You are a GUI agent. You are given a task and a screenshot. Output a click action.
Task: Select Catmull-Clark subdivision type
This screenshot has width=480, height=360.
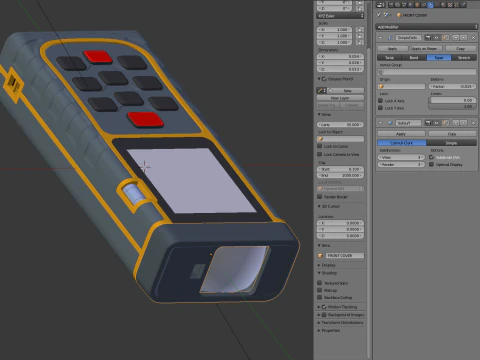click(402, 143)
